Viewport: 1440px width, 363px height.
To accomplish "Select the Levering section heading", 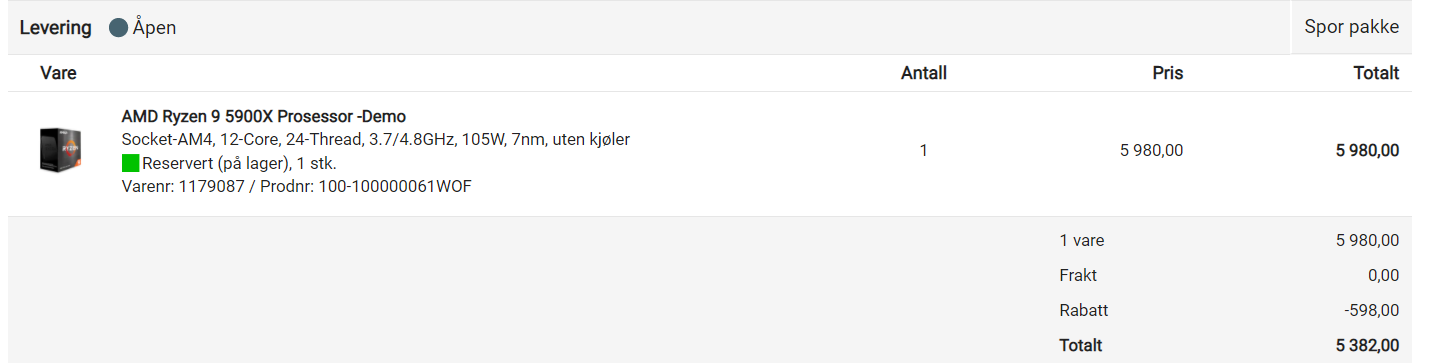I will [x=56, y=28].
